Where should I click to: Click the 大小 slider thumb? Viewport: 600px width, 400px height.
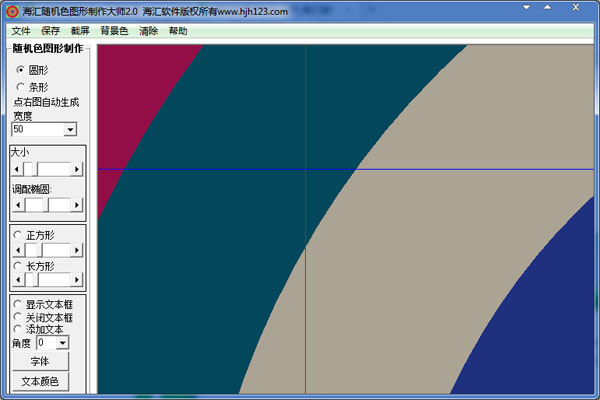click(31, 169)
